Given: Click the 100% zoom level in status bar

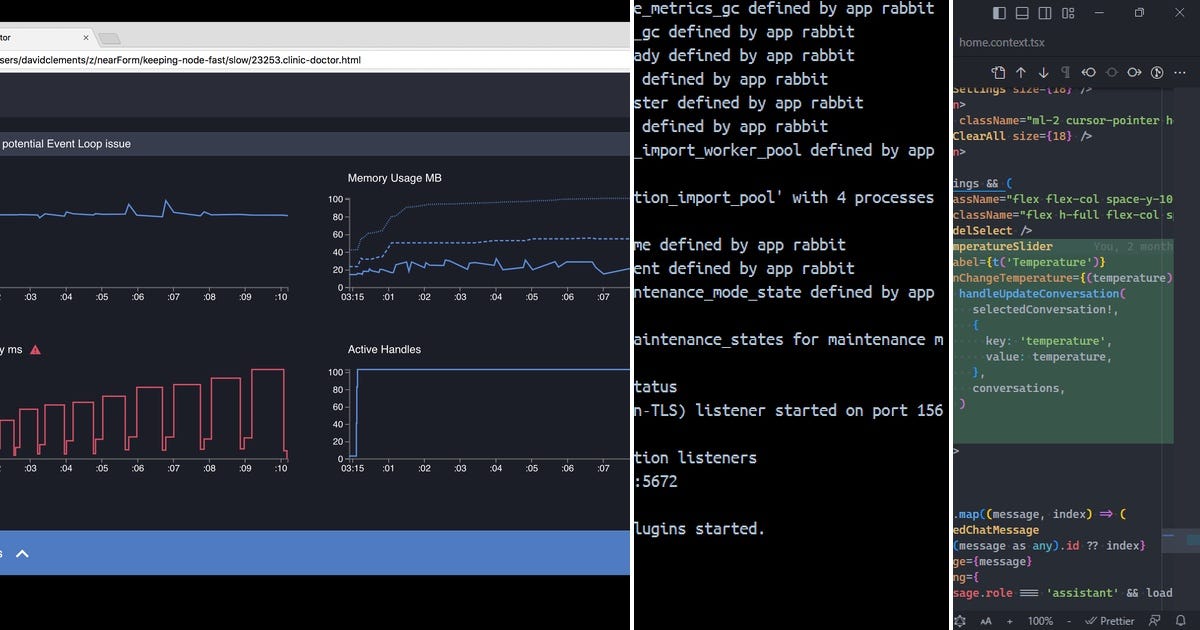Looking at the screenshot, I should 1040,621.
